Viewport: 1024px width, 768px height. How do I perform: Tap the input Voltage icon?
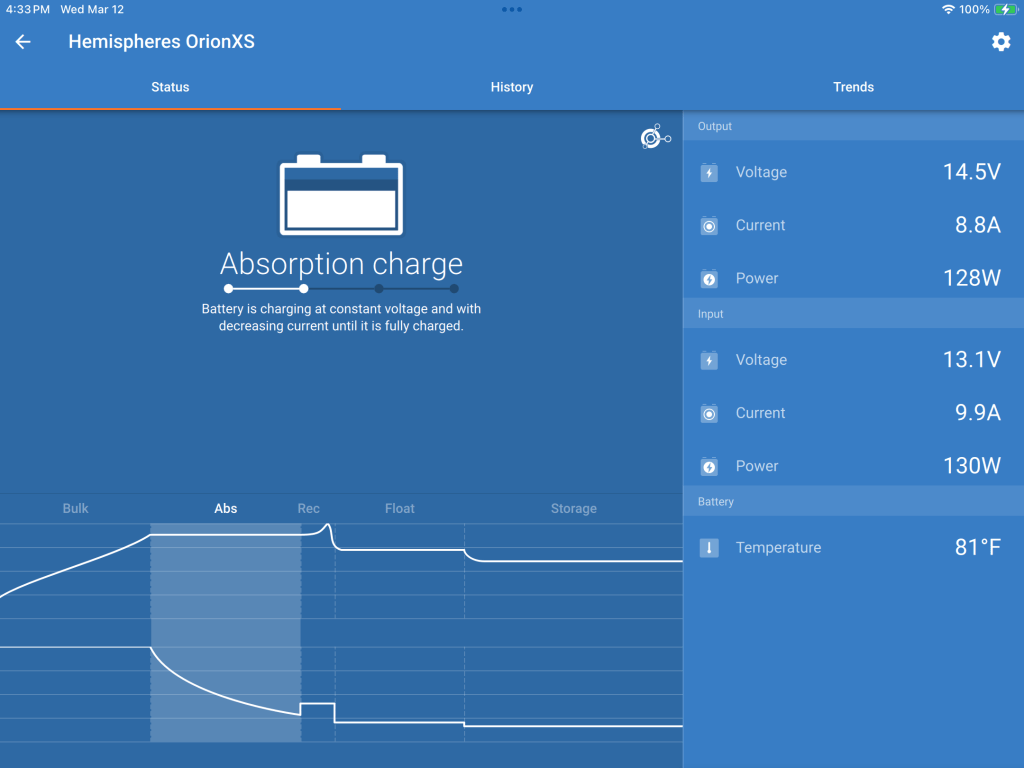[x=709, y=361]
